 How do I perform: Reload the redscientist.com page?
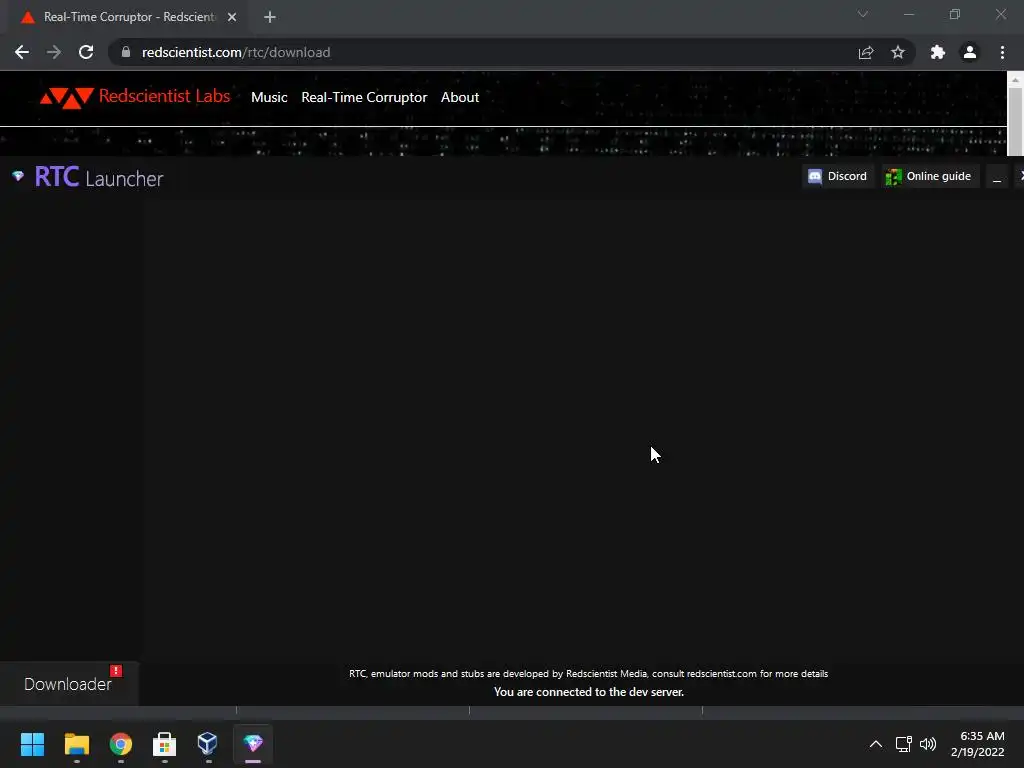(86, 52)
